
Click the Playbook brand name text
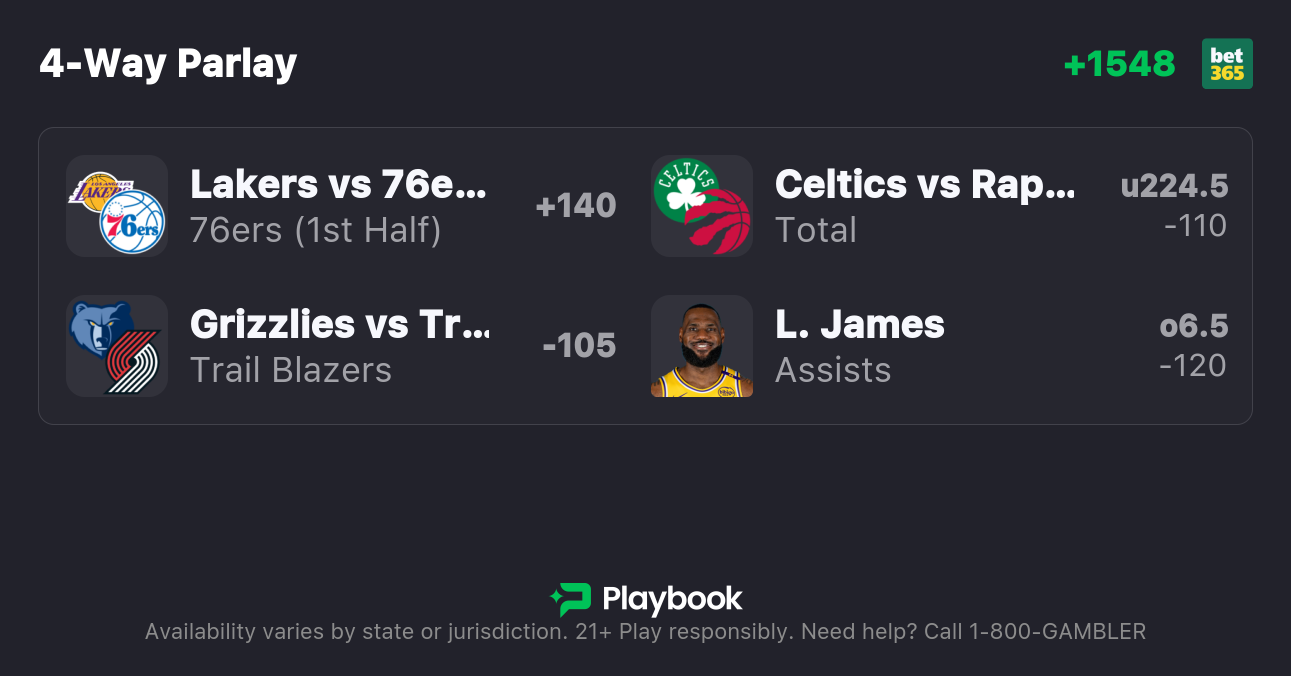tap(672, 599)
